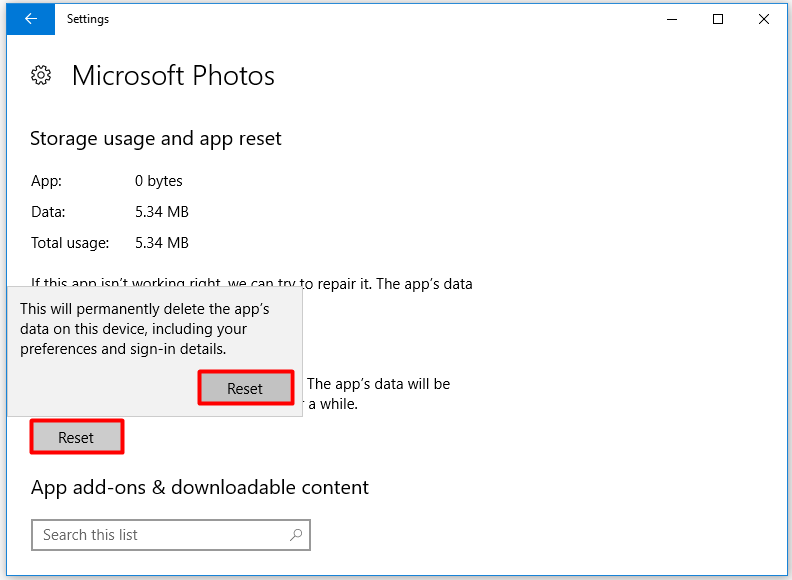
Task: Click the '0 bytes' app size value
Action: pyautogui.click(x=159, y=181)
